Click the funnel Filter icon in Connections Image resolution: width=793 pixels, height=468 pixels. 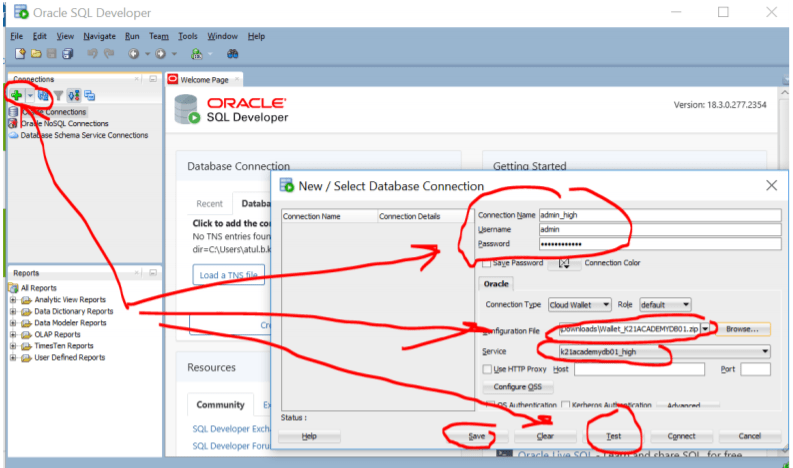[59, 95]
